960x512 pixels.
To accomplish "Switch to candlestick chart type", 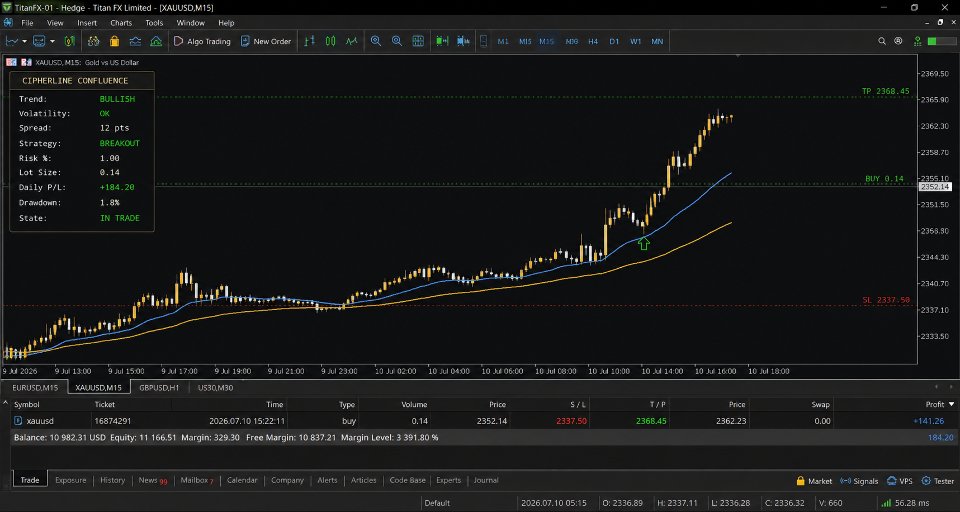I will [331, 41].
